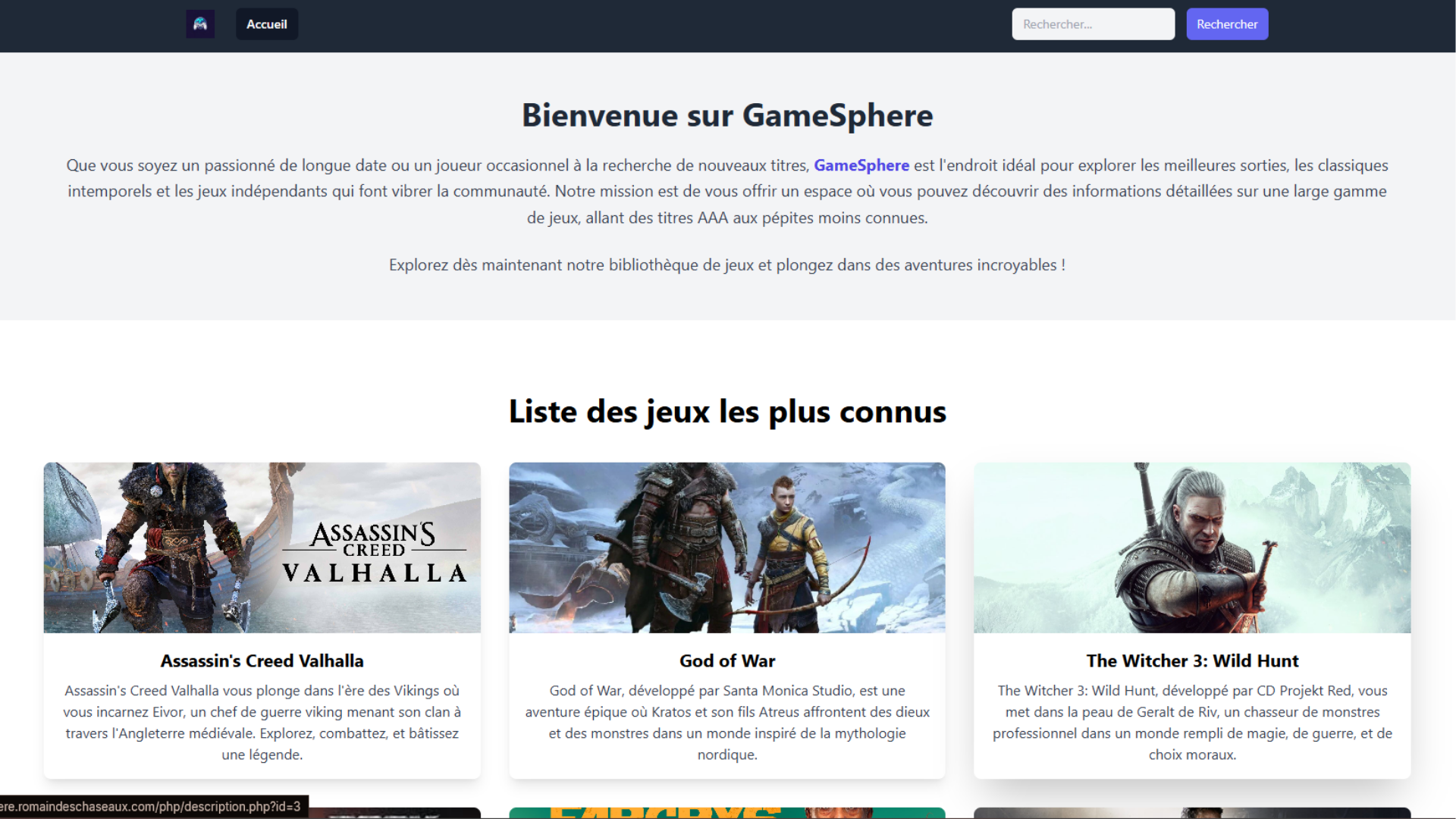Click the Bienvenue sur GameSphere heading

point(727,115)
